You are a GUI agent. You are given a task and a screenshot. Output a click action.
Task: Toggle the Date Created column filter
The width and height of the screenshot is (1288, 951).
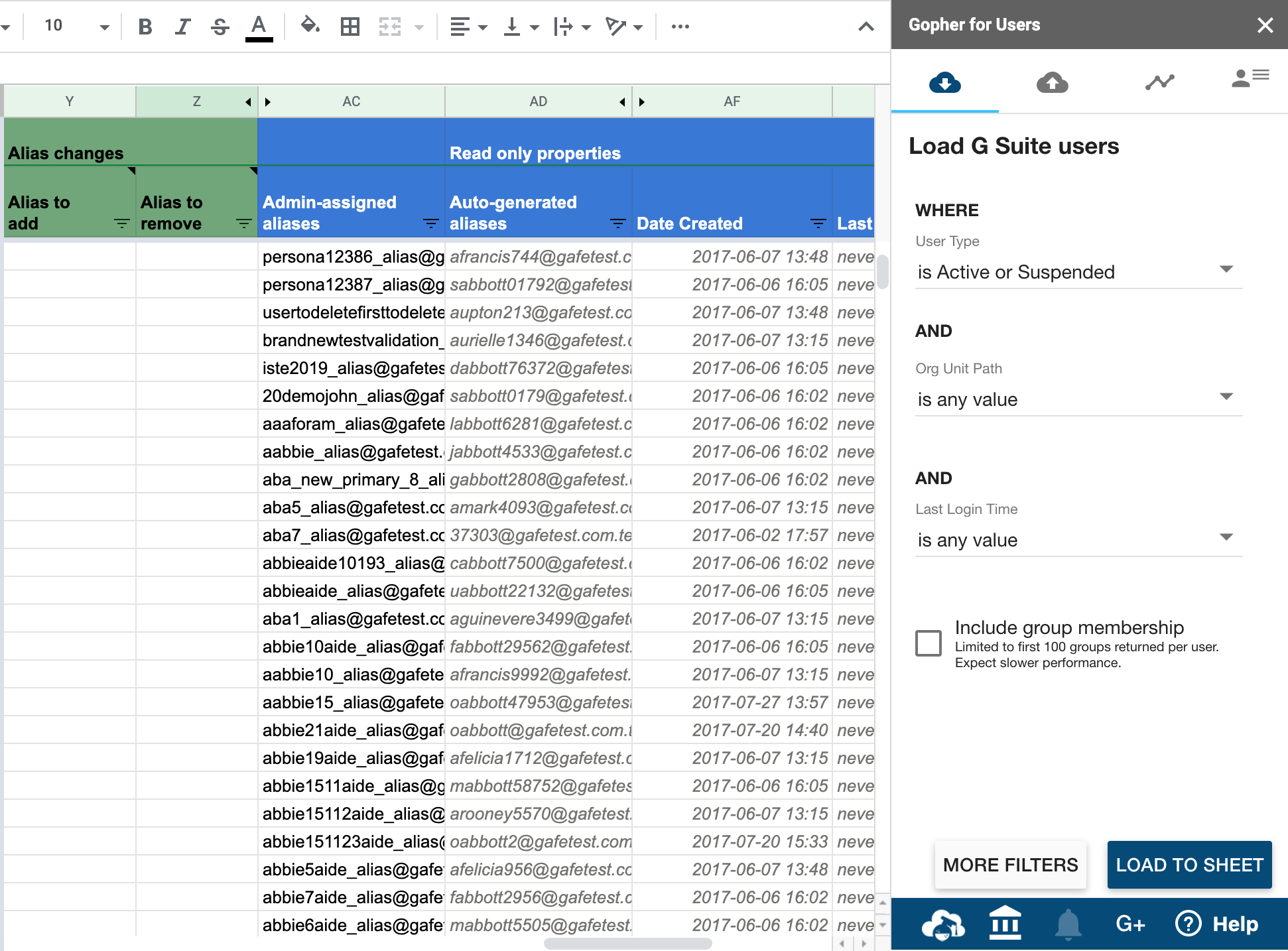pyautogui.click(x=818, y=223)
